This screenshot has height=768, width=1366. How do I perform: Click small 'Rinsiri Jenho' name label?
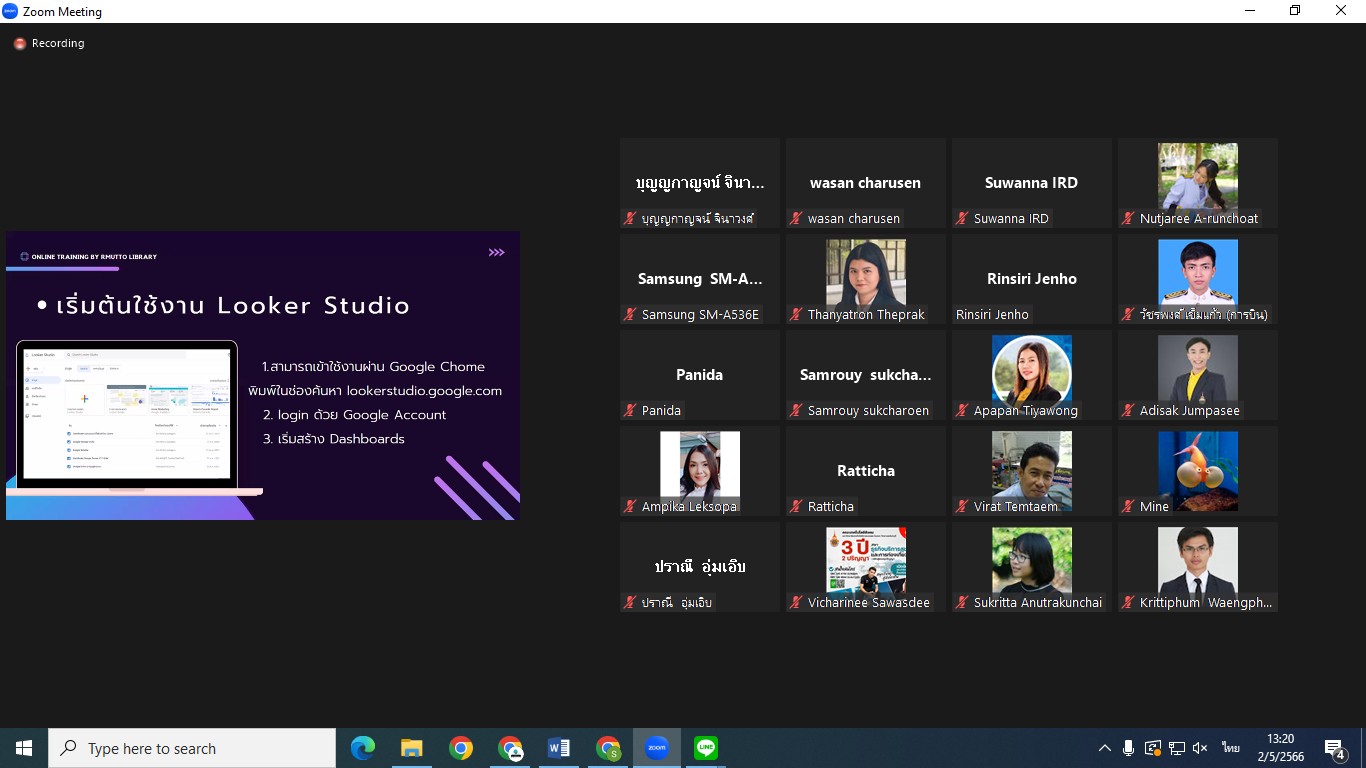click(x=992, y=314)
